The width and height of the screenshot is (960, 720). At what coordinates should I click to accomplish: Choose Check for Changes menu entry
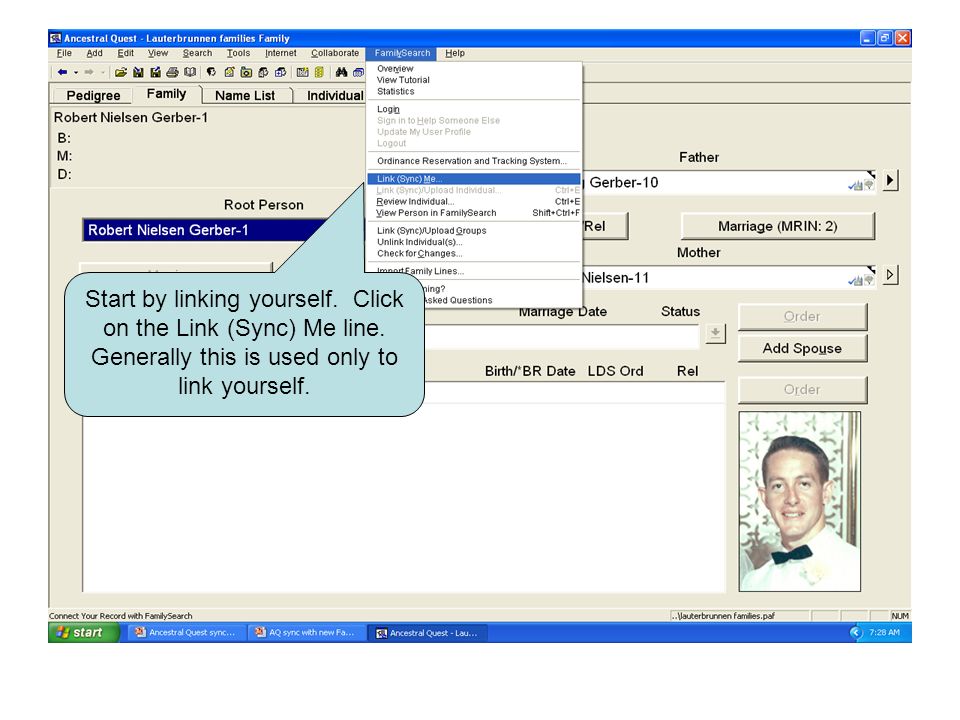[474, 253]
